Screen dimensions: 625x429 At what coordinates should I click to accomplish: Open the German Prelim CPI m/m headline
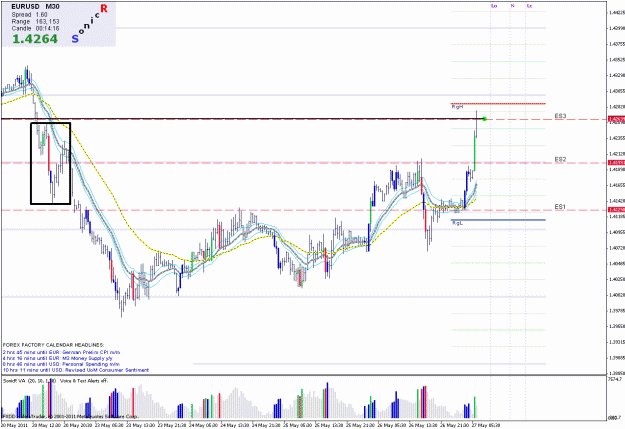[x=61, y=352]
